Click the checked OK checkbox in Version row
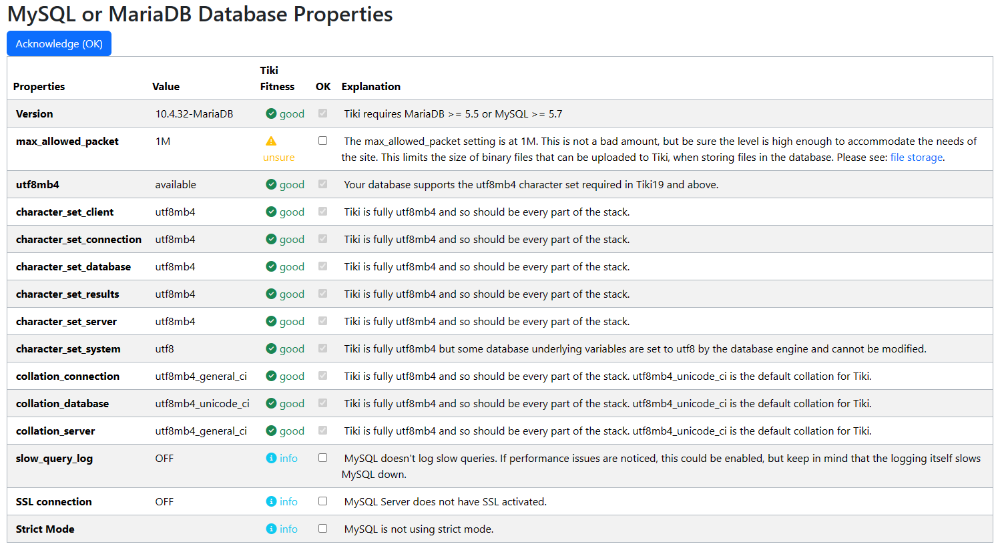The width and height of the screenshot is (1000, 551). (323, 114)
